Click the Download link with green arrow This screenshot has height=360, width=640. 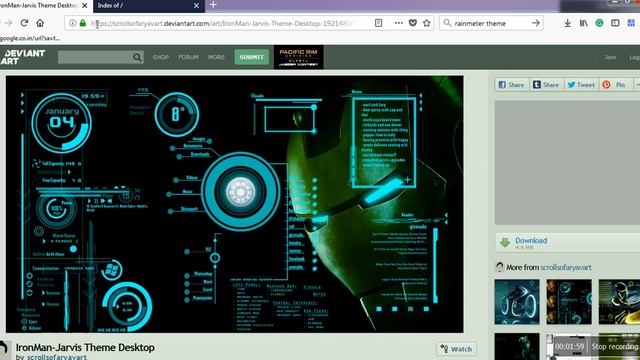pyautogui.click(x=531, y=241)
